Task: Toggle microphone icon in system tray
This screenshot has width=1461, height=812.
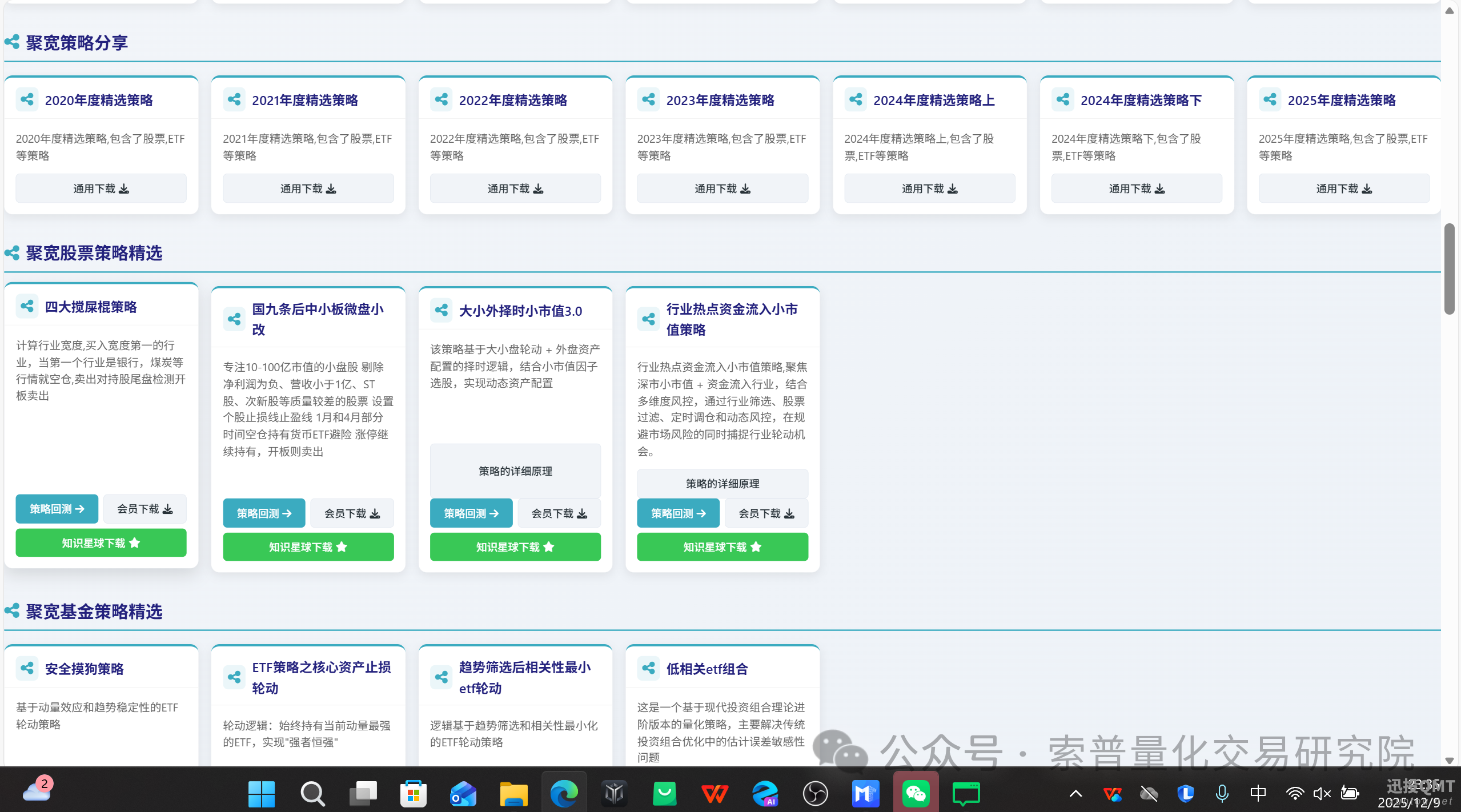Action: [x=1222, y=793]
